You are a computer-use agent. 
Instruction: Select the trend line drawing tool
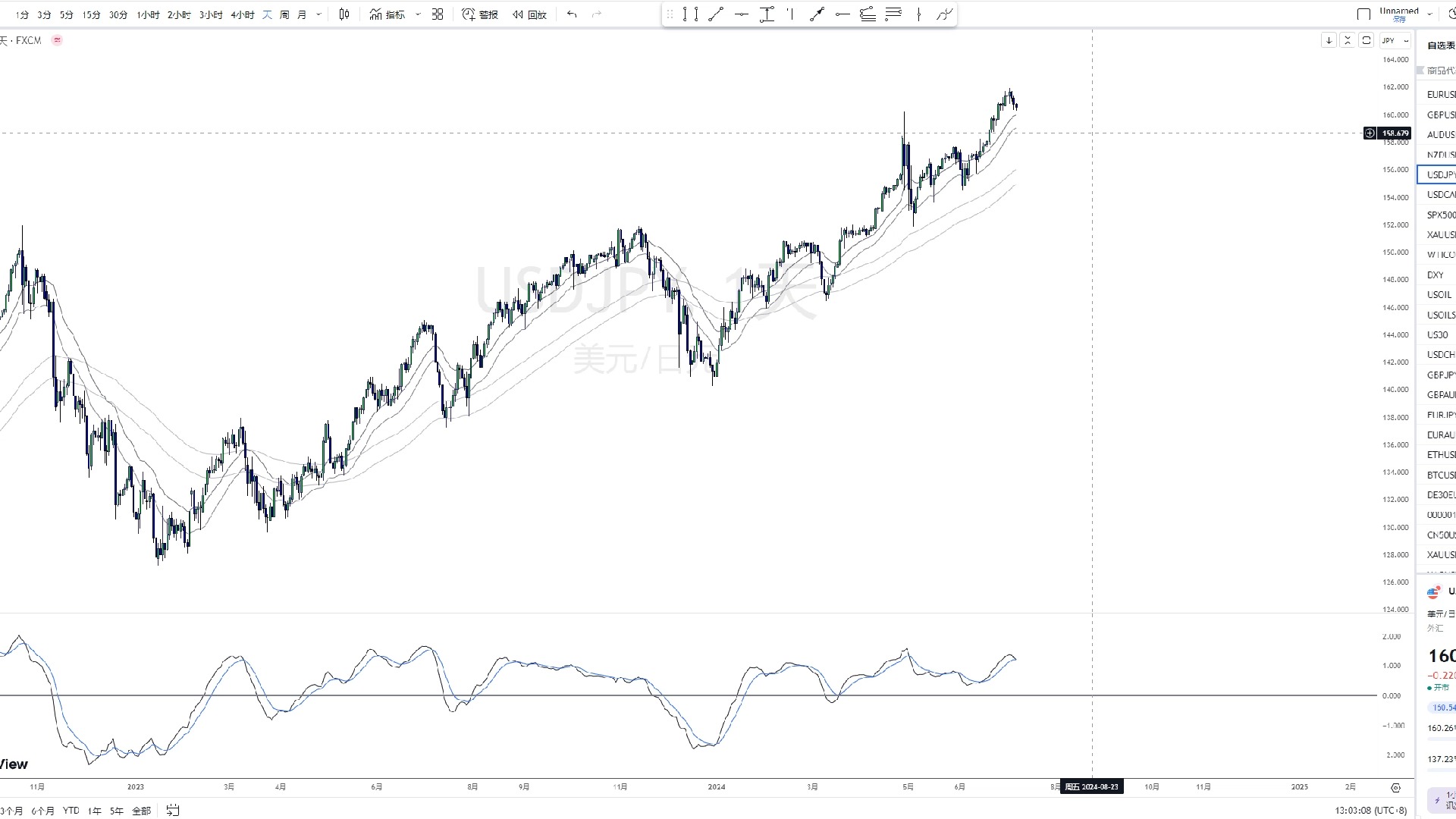716,14
